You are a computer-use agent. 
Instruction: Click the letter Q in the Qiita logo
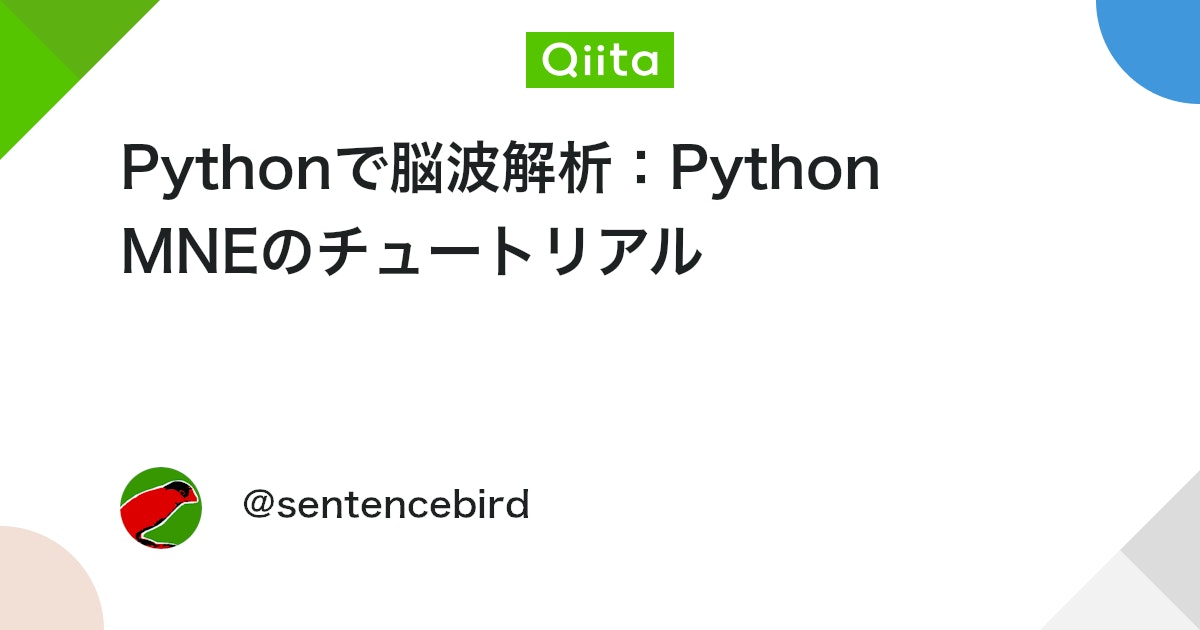(558, 61)
